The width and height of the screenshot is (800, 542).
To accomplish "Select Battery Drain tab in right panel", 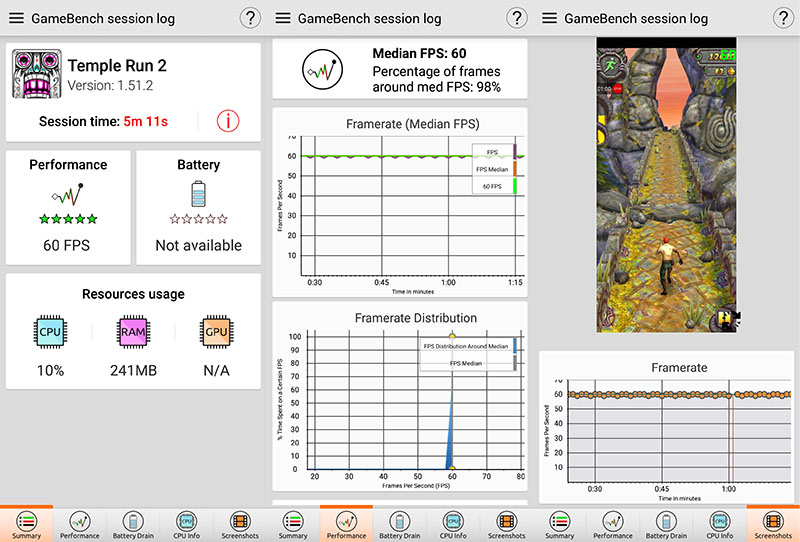I will pyautogui.click(x=666, y=525).
